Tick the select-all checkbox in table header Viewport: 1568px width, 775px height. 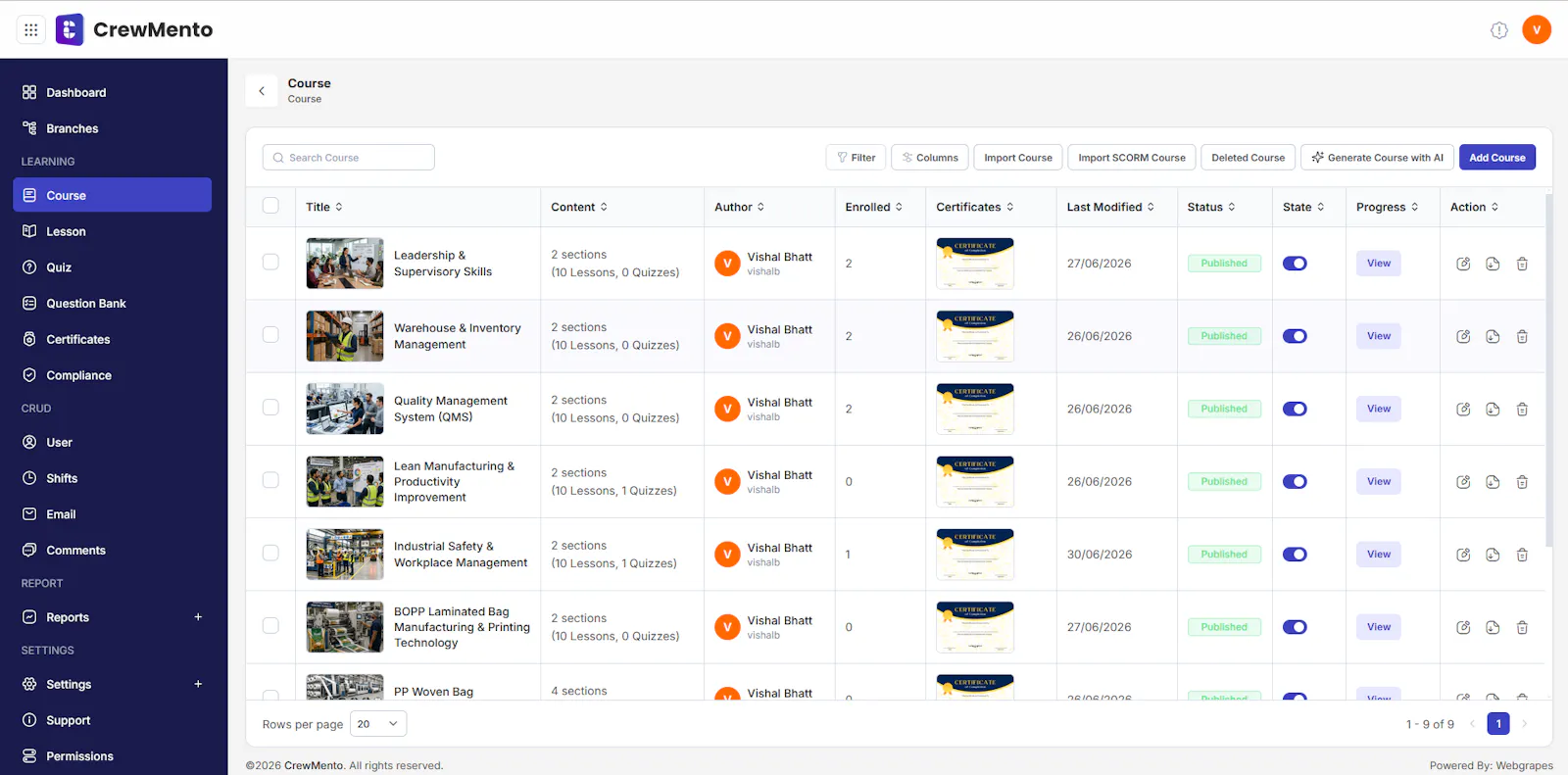tap(270, 206)
